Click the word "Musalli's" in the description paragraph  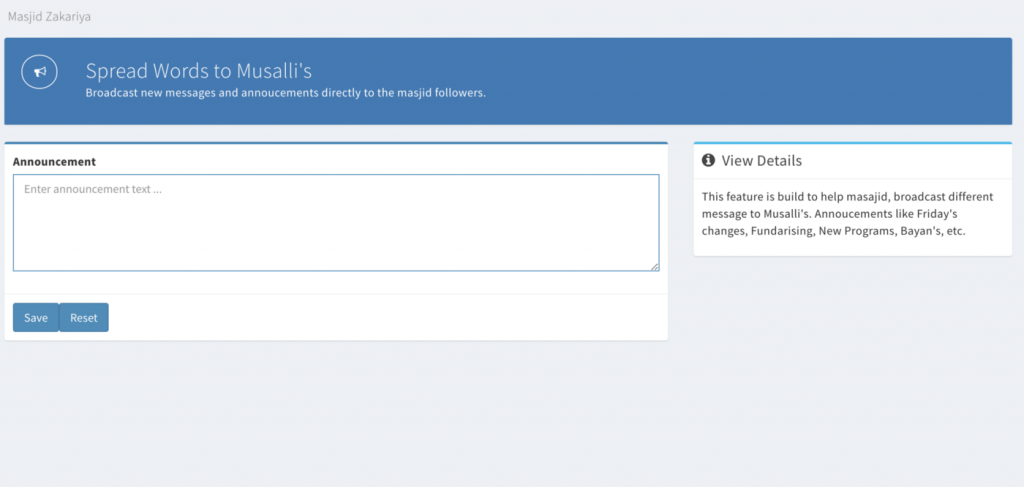[729, 214]
